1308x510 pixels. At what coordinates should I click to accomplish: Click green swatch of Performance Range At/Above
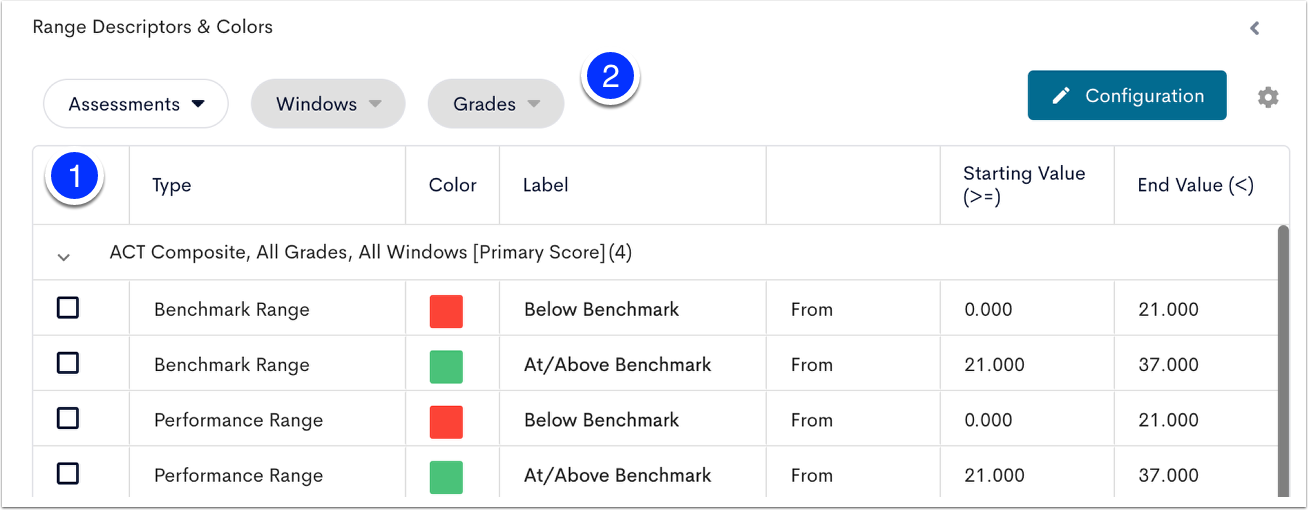[x=446, y=477]
